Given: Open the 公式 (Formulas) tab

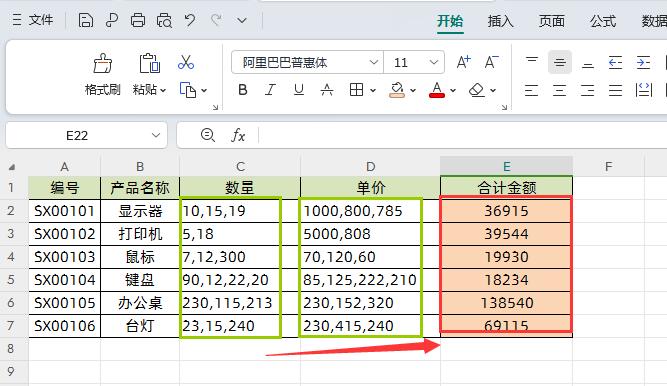Looking at the screenshot, I should click(x=603, y=20).
